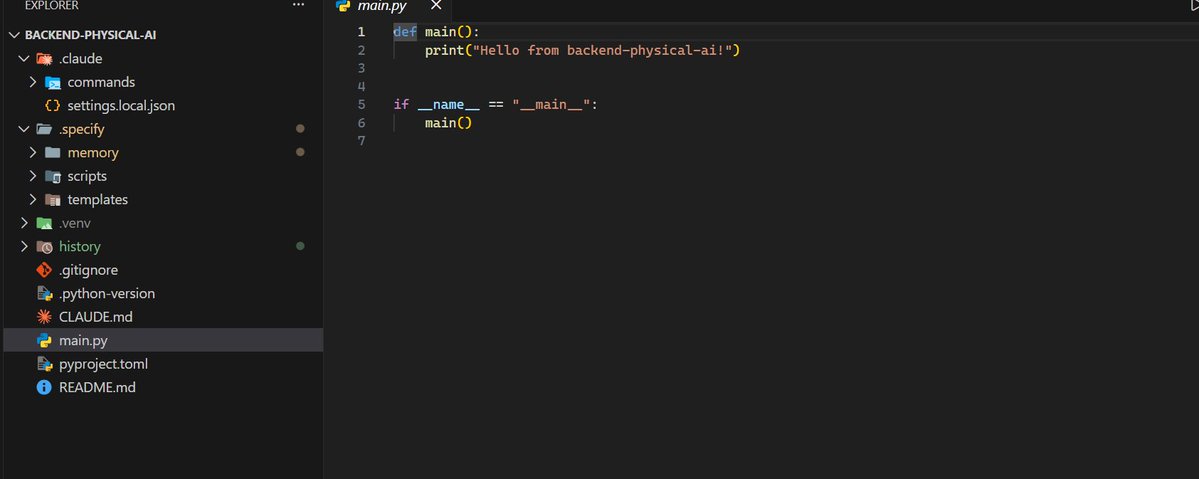
Task: Click line number 2 in the gutter
Action: click(361, 51)
